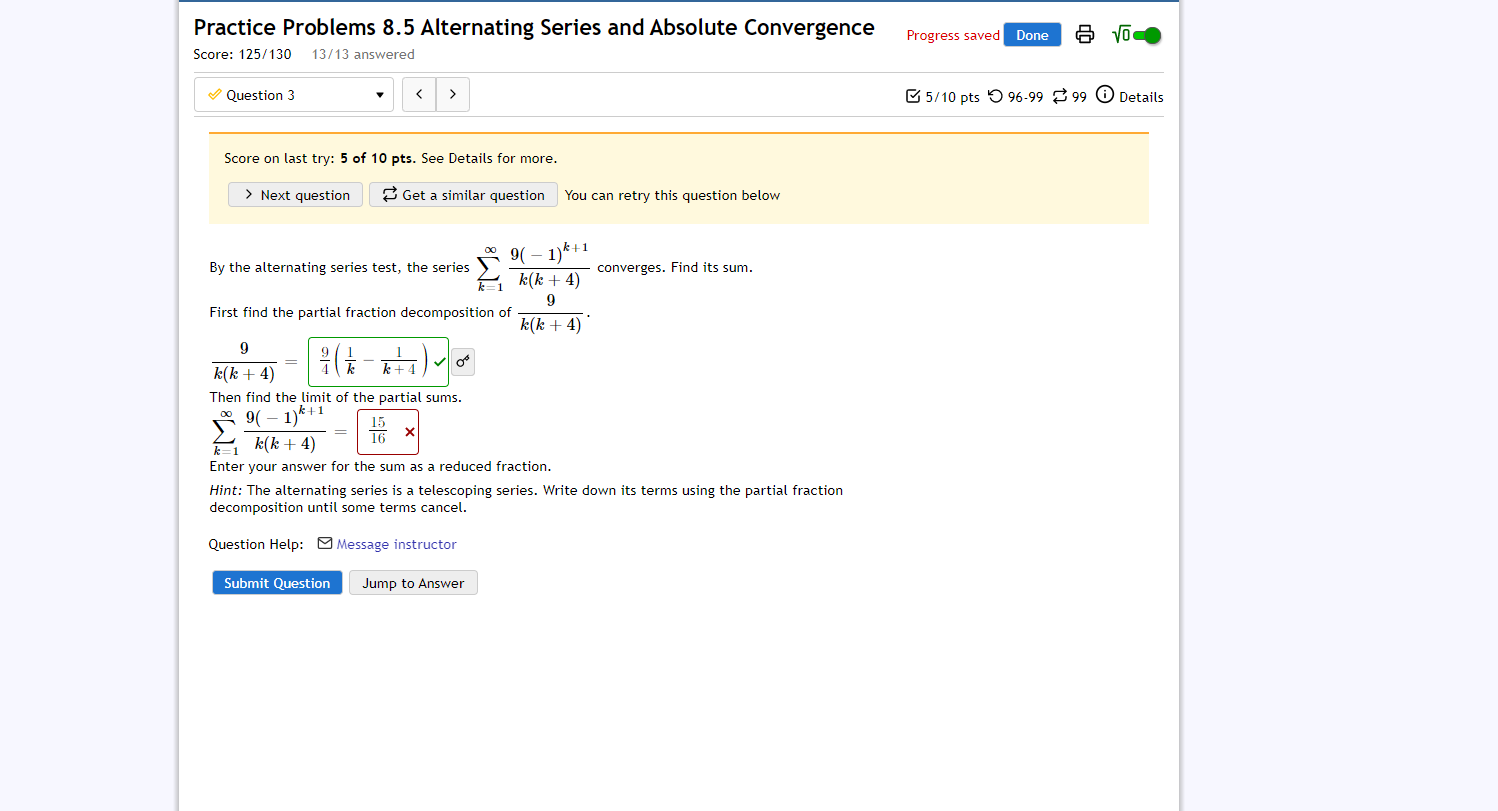Viewport: 1498px width, 811px height.
Task: Click the printer icon
Action: (x=1085, y=33)
